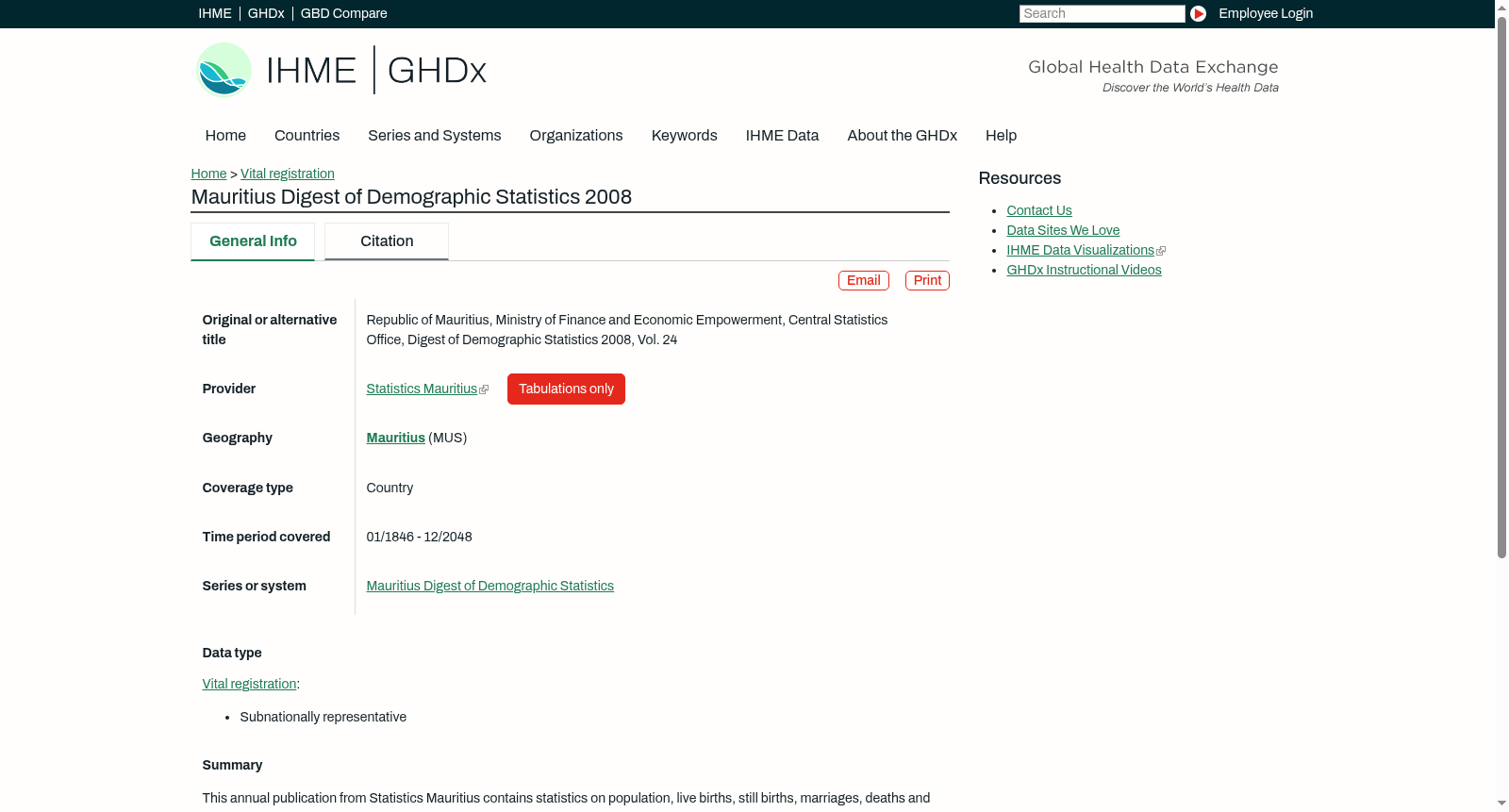Click the "Summary" section heading
The image size is (1509, 812).
[x=232, y=765]
